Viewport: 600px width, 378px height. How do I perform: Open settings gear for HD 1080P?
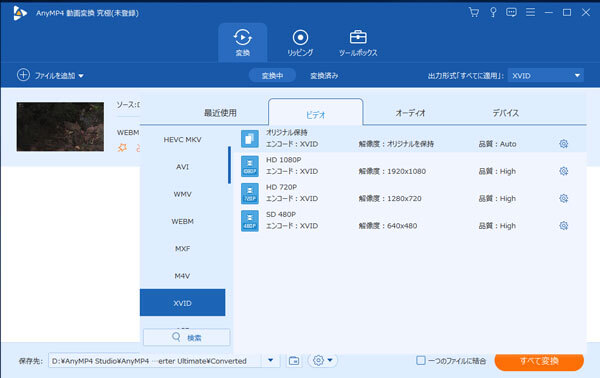(x=564, y=171)
